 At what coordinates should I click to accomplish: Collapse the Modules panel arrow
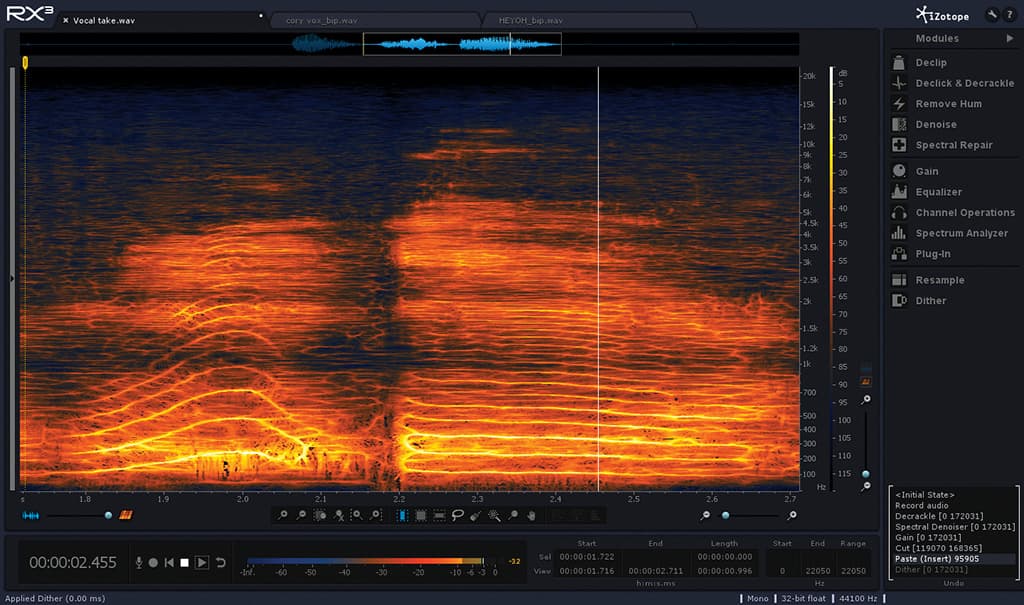[x=1010, y=39]
